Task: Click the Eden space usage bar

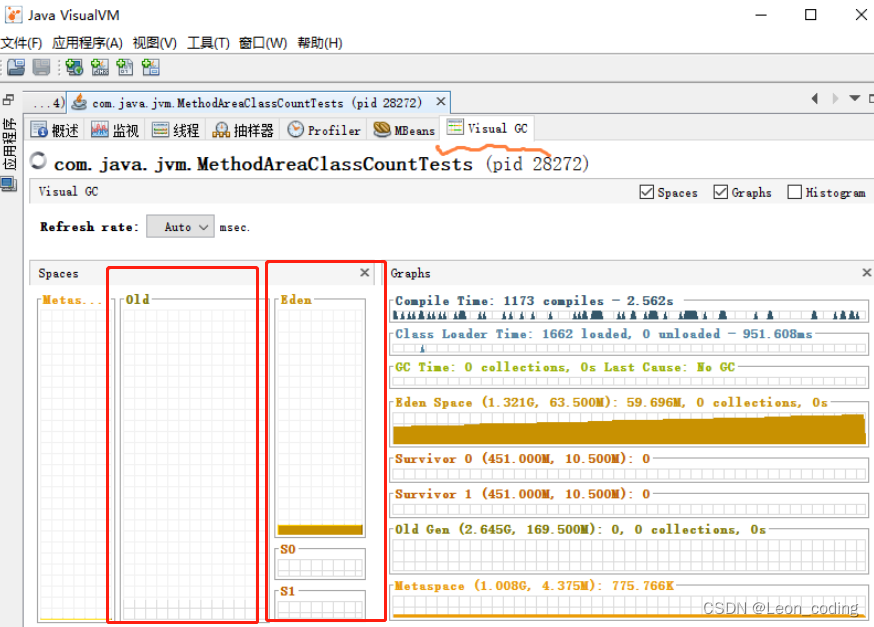Action: [x=320, y=529]
